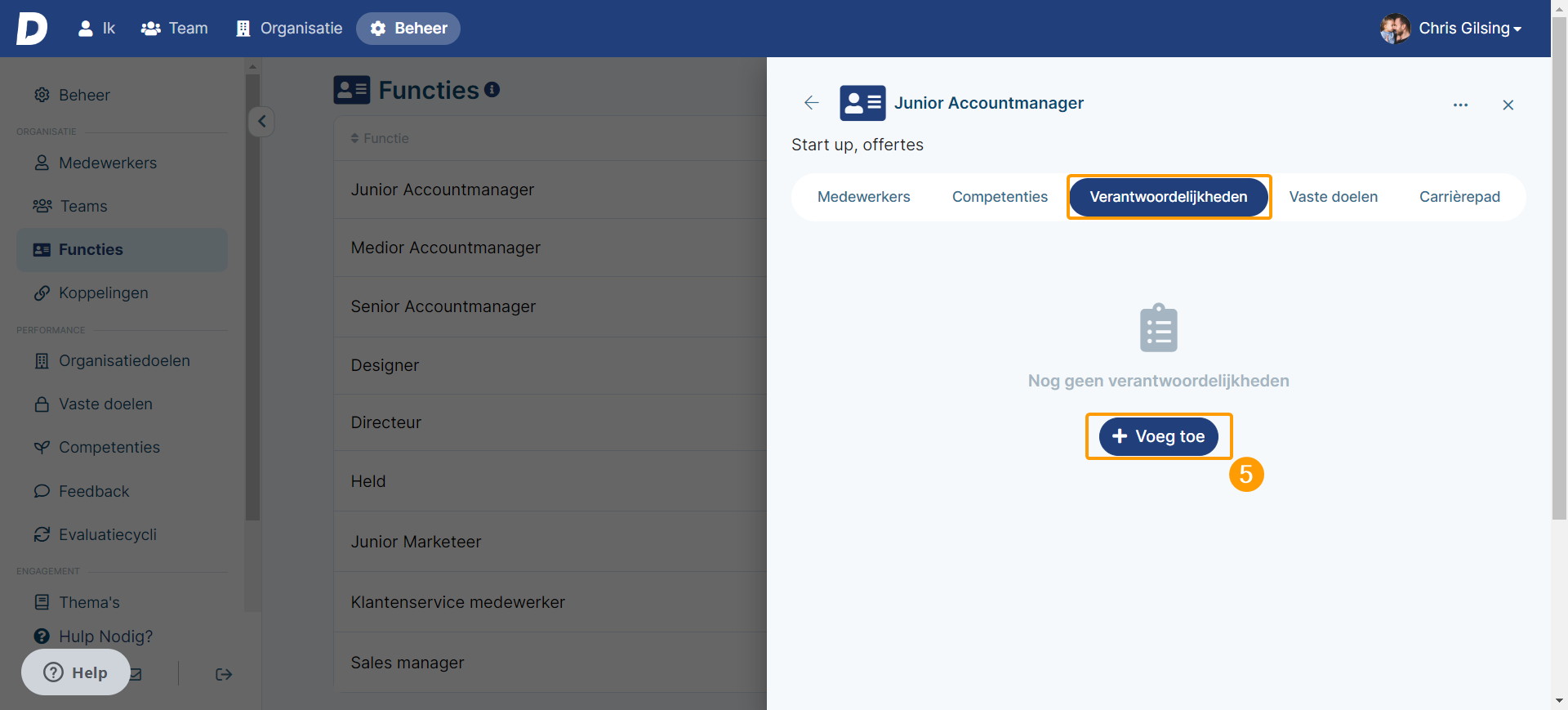Click the Hulp Nodig? link
The width and height of the screenshot is (1568, 710).
[x=93, y=636]
